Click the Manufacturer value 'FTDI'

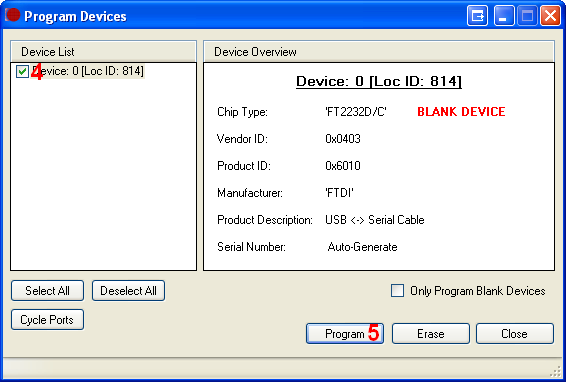[339, 193]
